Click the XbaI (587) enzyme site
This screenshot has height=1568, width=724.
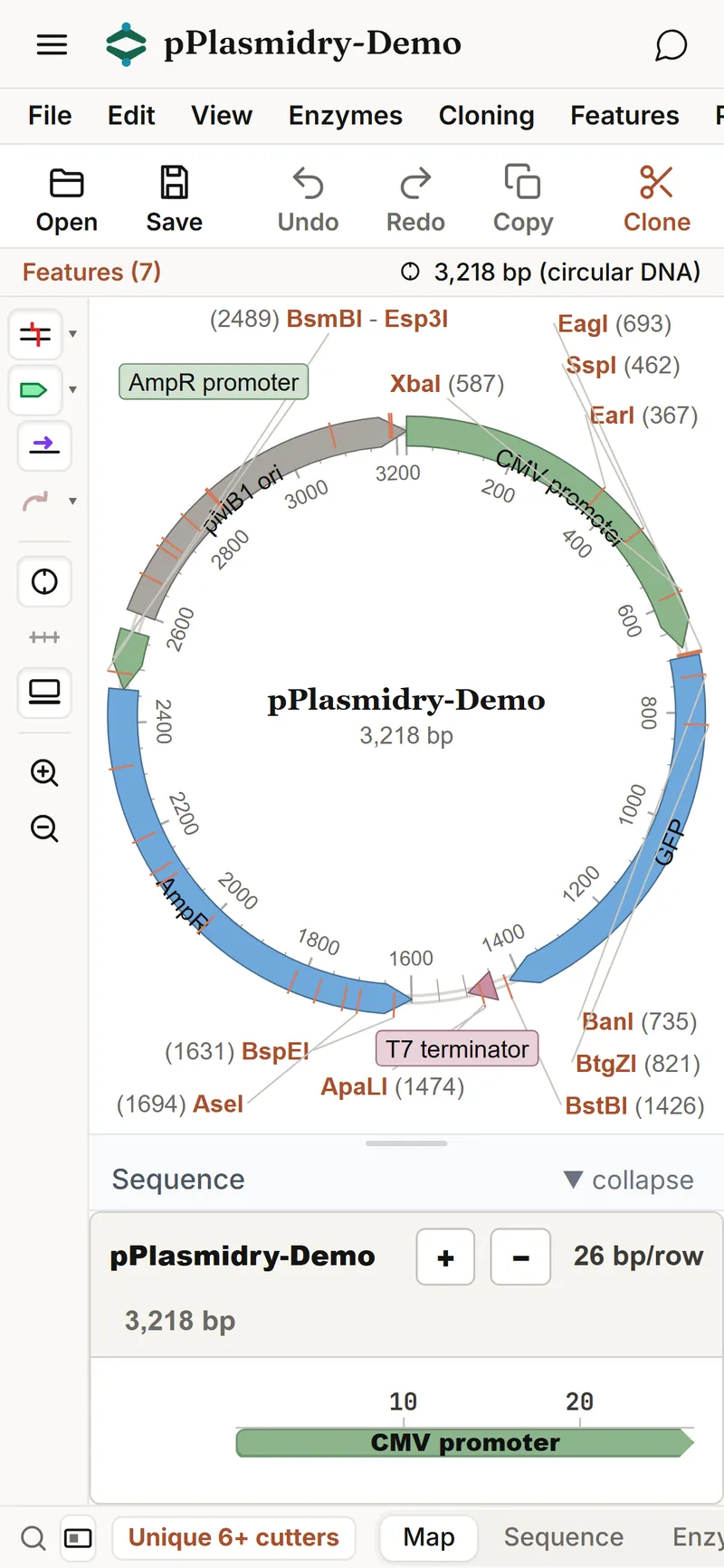tap(447, 384)
